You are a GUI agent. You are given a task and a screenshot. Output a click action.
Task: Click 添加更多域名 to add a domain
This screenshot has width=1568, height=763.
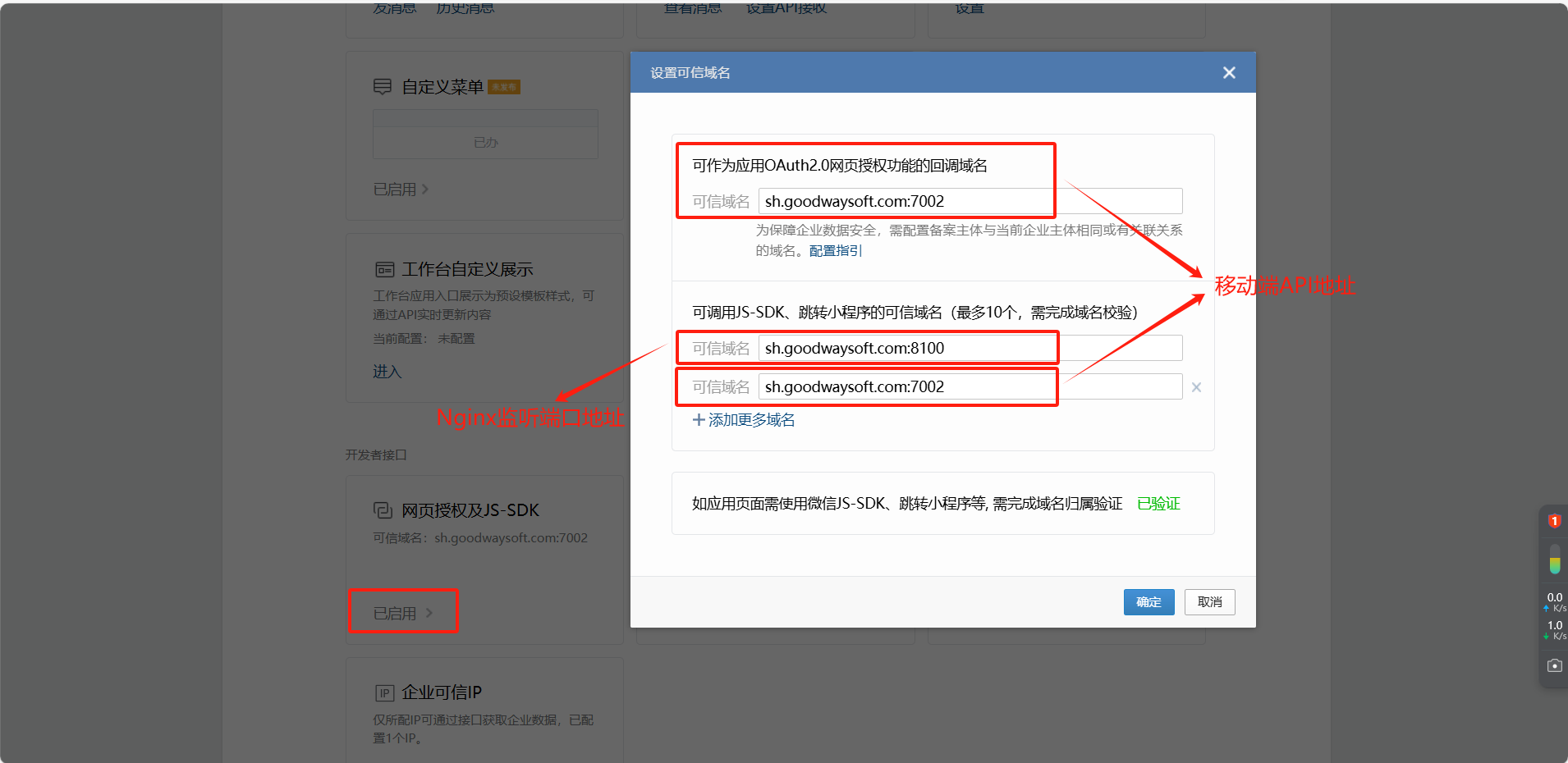pos(751,420)
